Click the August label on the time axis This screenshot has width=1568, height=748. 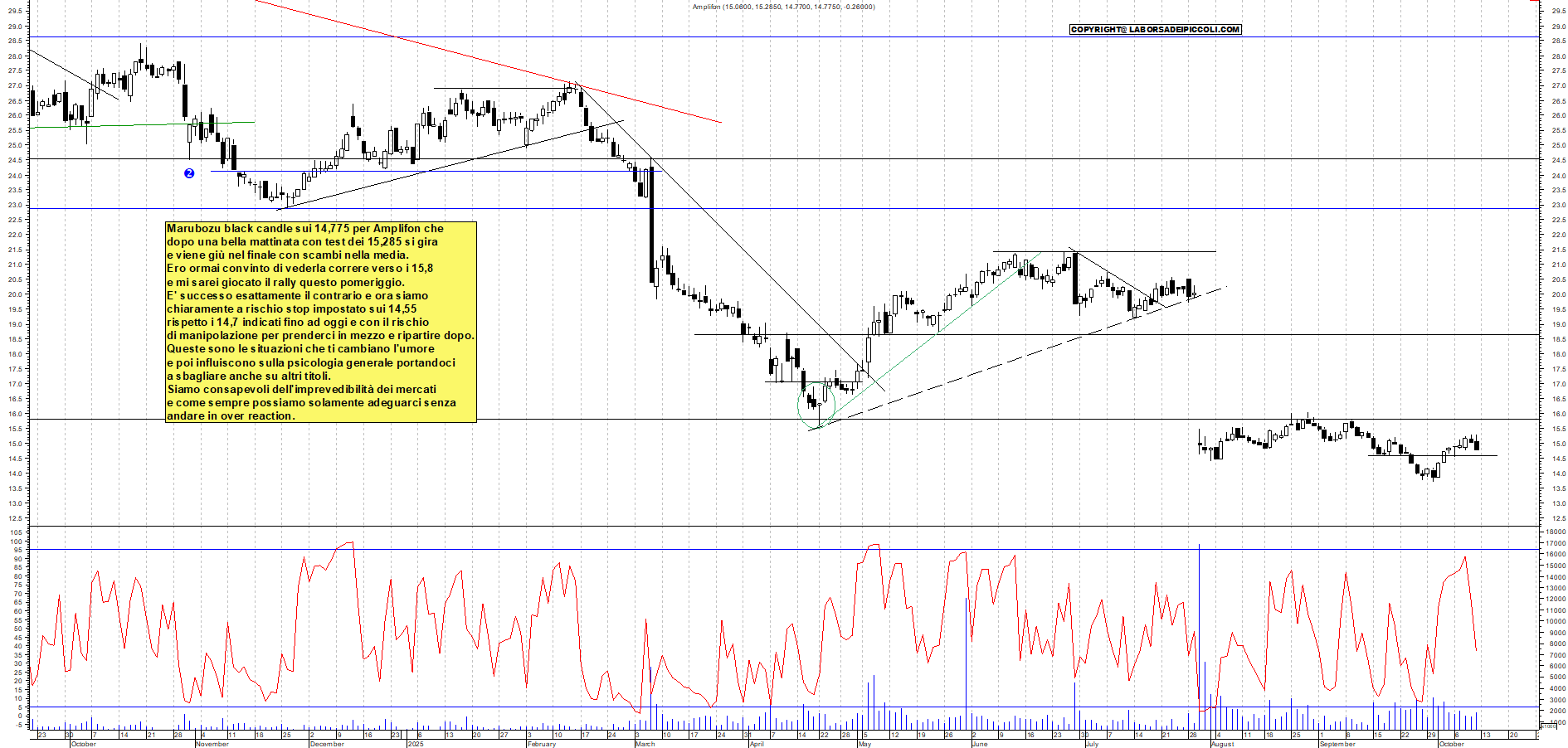pos(1222,744)
